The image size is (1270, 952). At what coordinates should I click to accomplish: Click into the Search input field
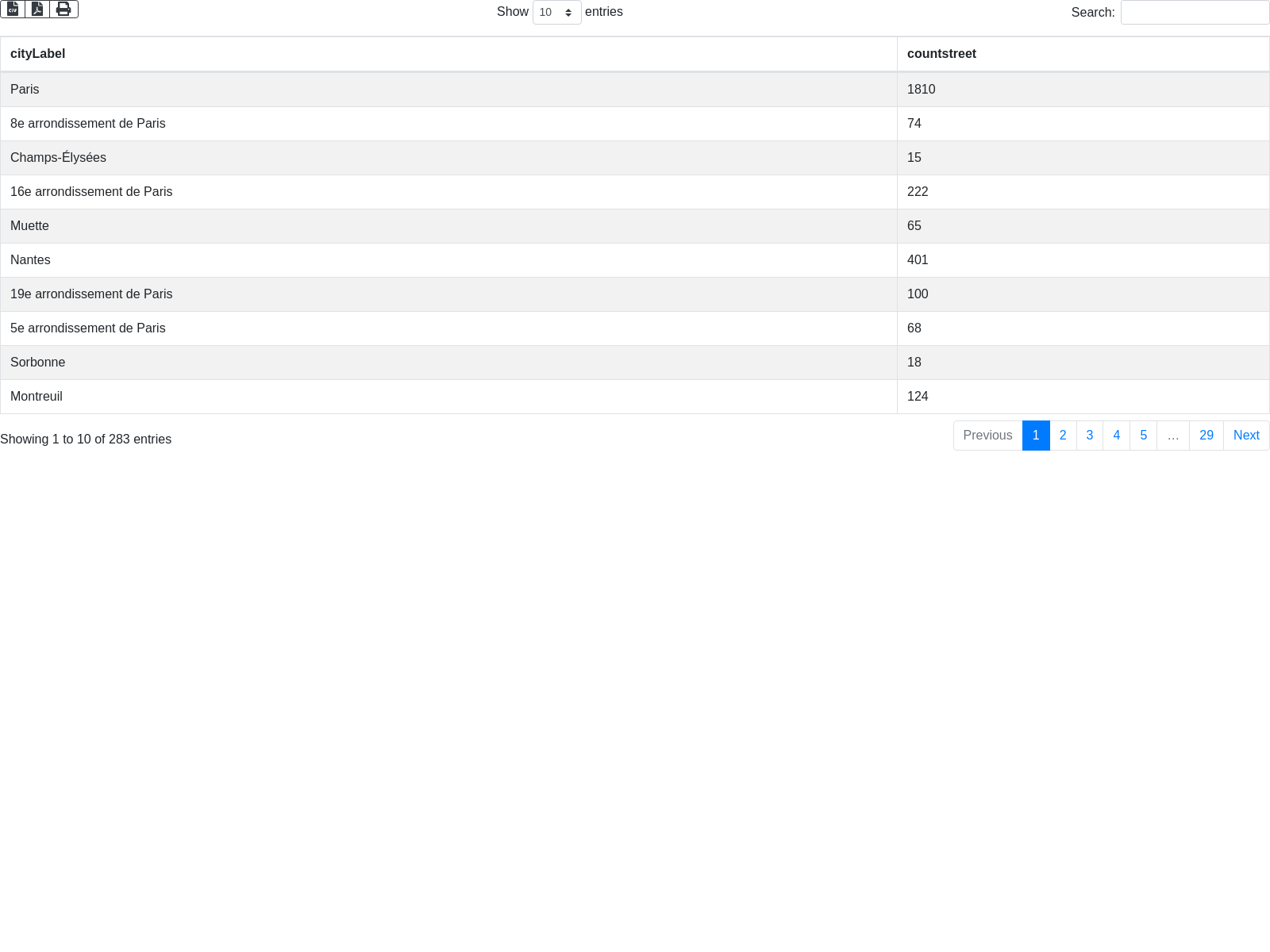(1195, 13)
